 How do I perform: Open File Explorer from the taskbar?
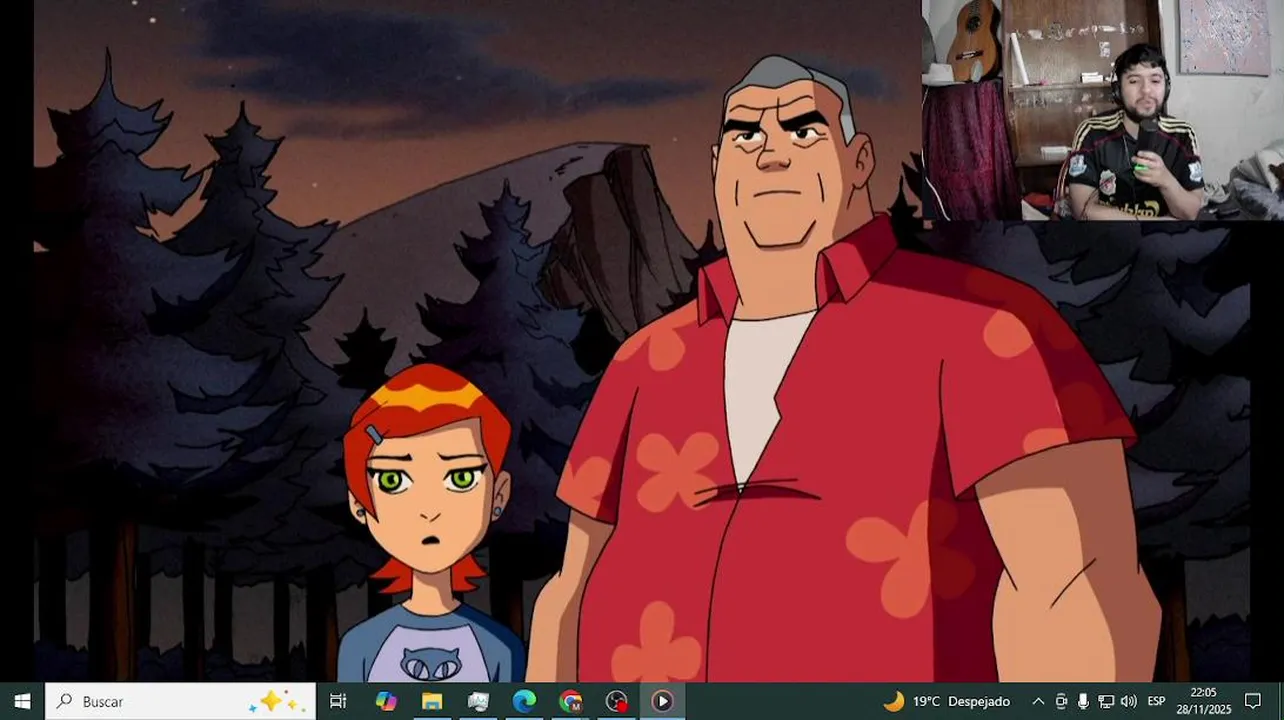[x=432, y=701]
